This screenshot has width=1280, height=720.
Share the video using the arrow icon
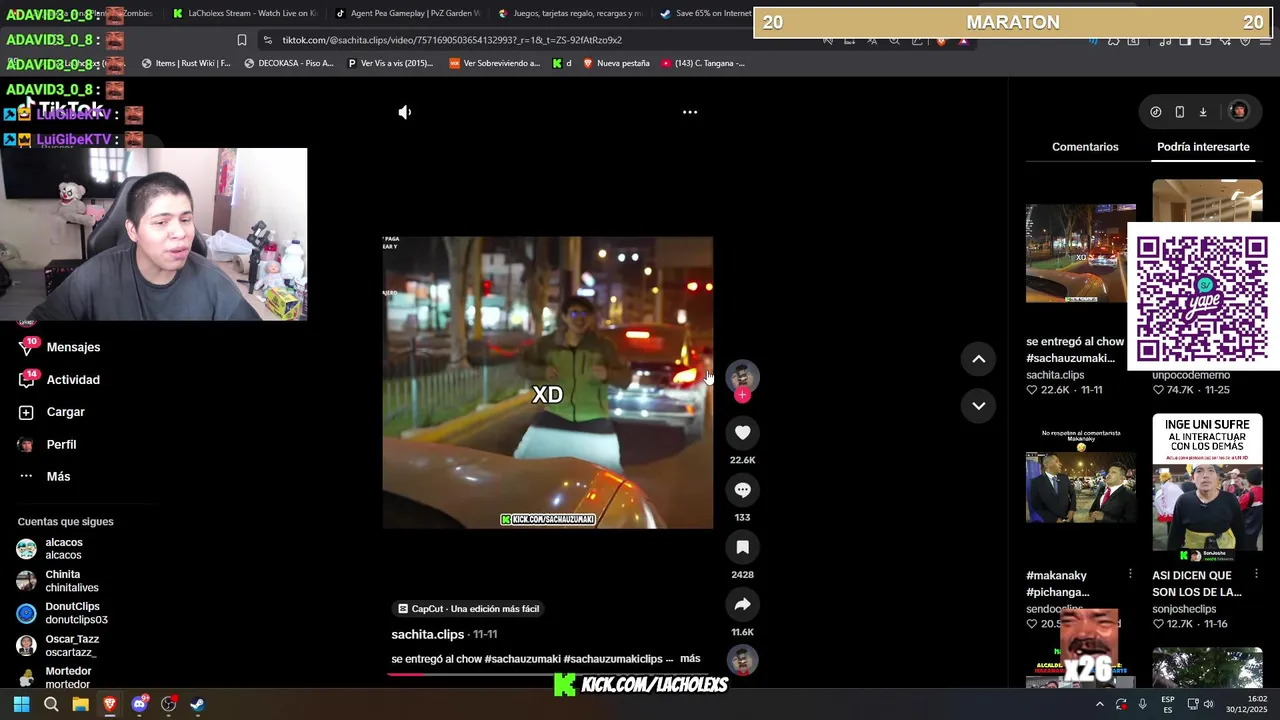pyautogui.click(x=742, y=604)
